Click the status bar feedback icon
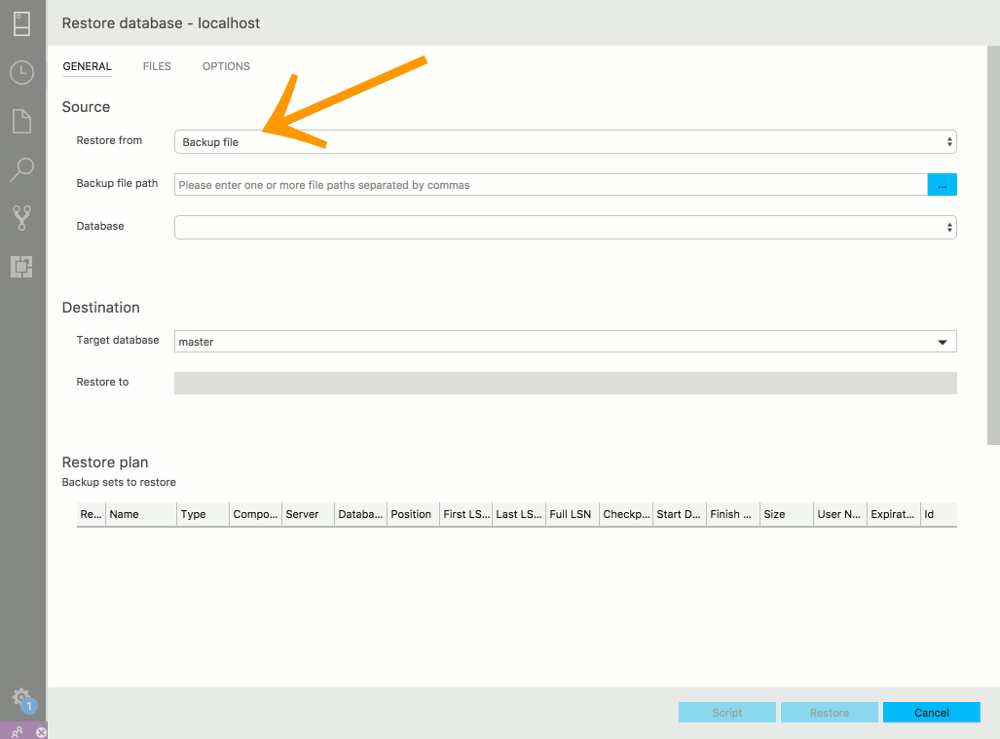The width and height of the screenshot is (1000, 739). [x=17, y=732]
